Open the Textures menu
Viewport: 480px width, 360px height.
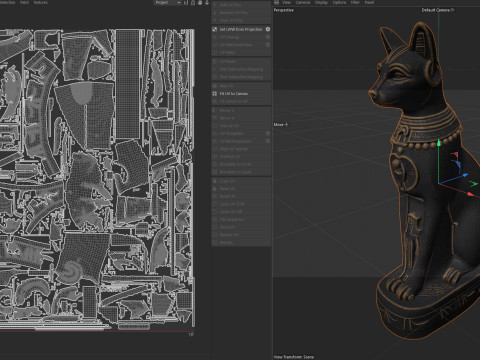coord(40,2)
